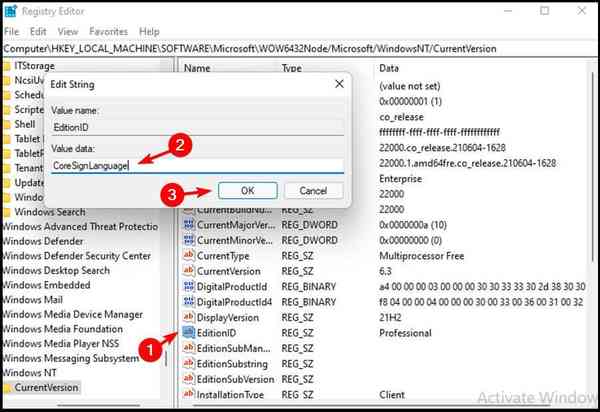Select the ITStorage folder icon in tree
Image resolution: width=600 pixels, height=412 pixels.
(x=7, y=66)
